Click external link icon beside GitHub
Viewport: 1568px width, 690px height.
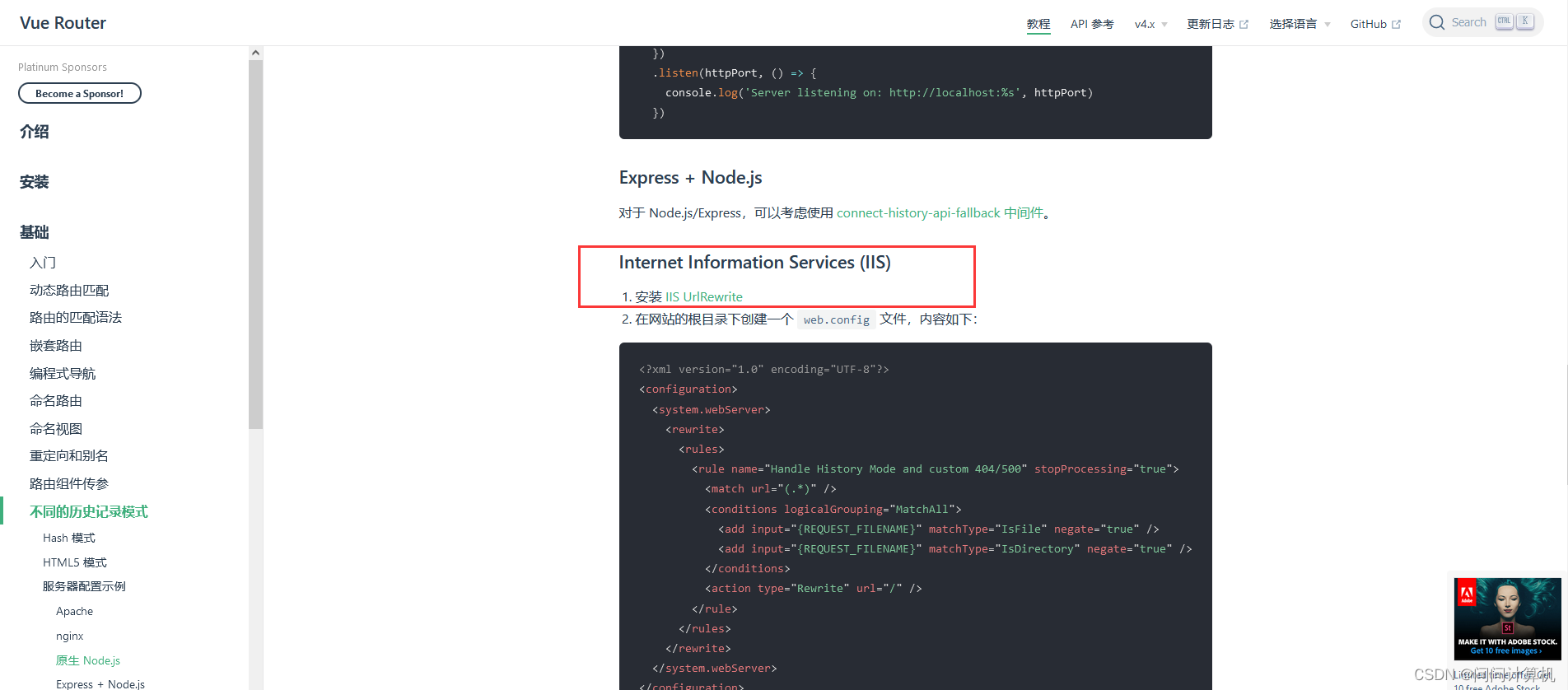tap(1396, 25)
